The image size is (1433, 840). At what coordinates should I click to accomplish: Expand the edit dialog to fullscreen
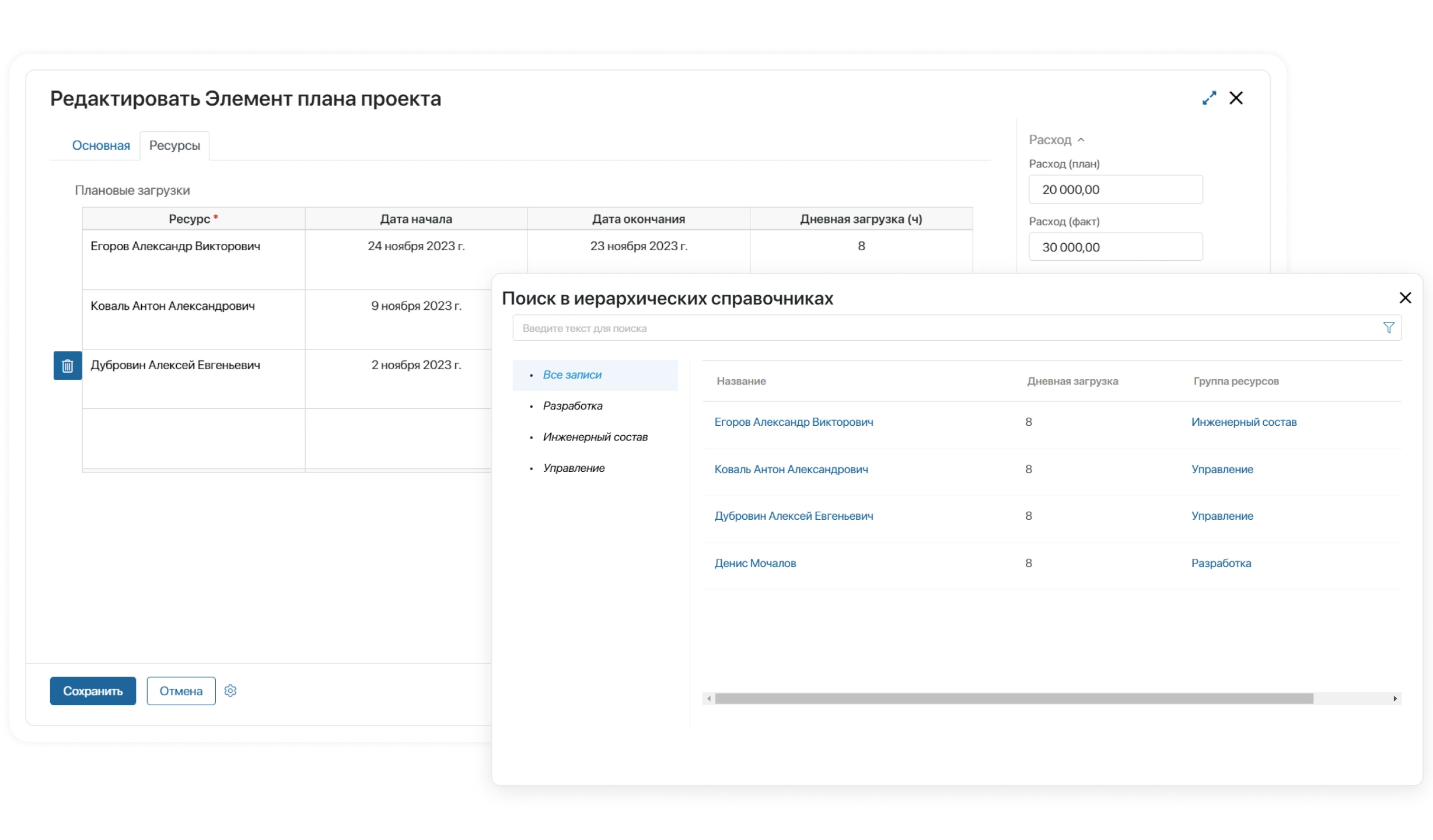click(x=1209, y=98)
